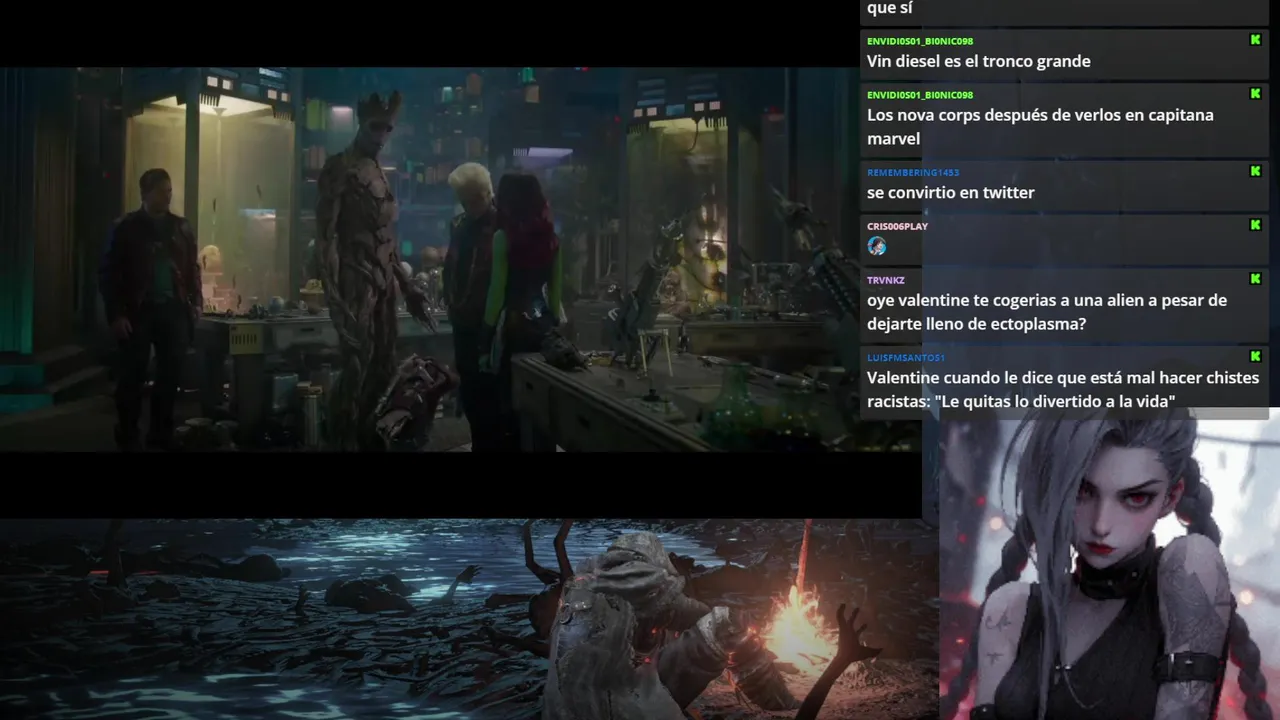
Task: Select message 'Vin diesel es el tronco grande'
Action: pyautogui.click(x=978, y=61)
